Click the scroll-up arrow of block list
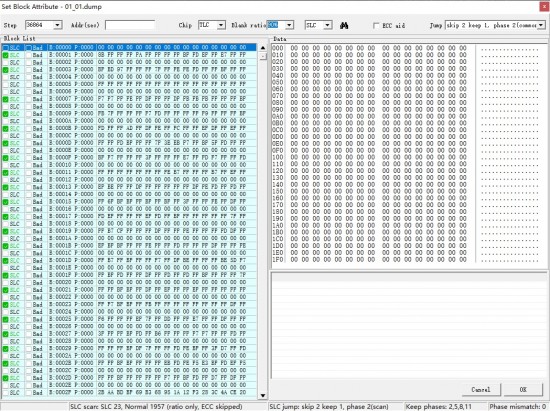550x411 pixels. tap(263, 48)
